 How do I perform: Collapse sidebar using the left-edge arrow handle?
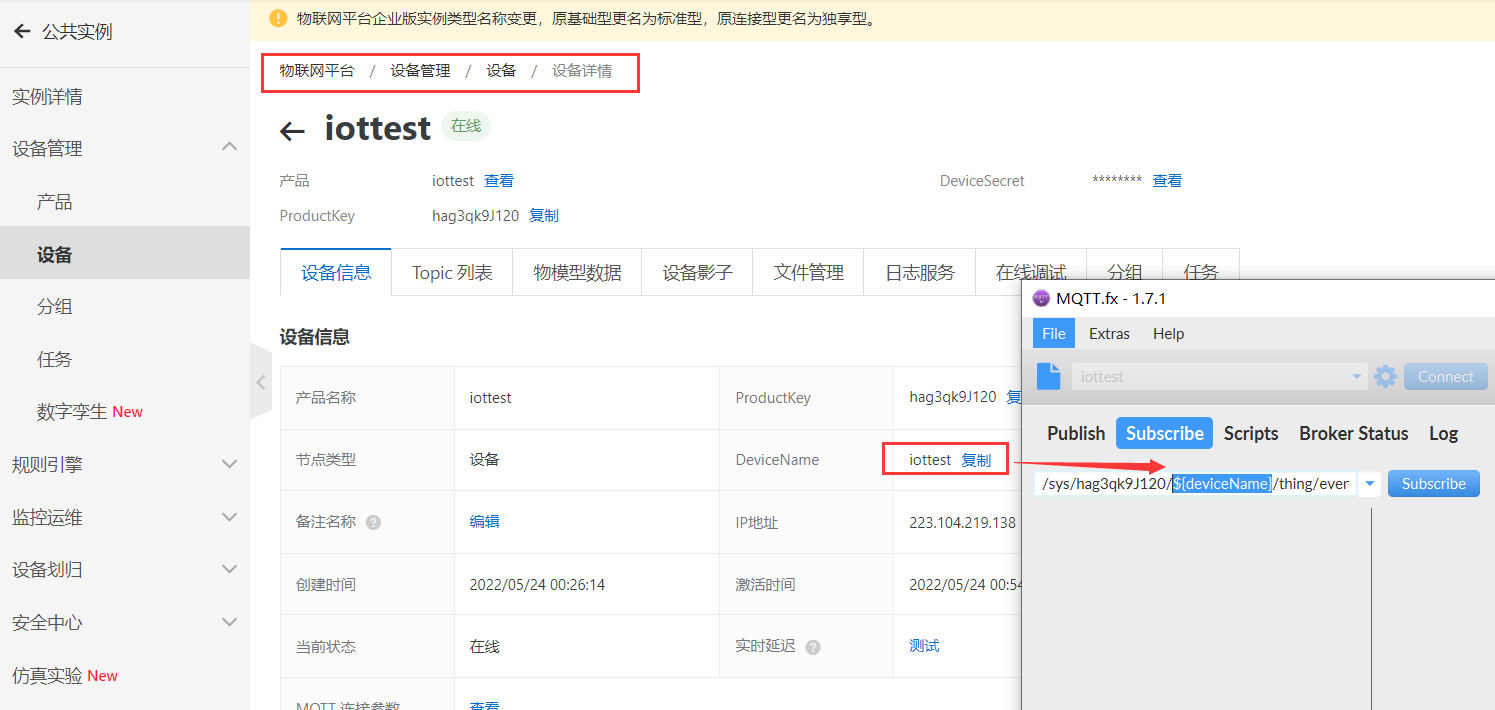pyautogui.click(x=260, y=382)
